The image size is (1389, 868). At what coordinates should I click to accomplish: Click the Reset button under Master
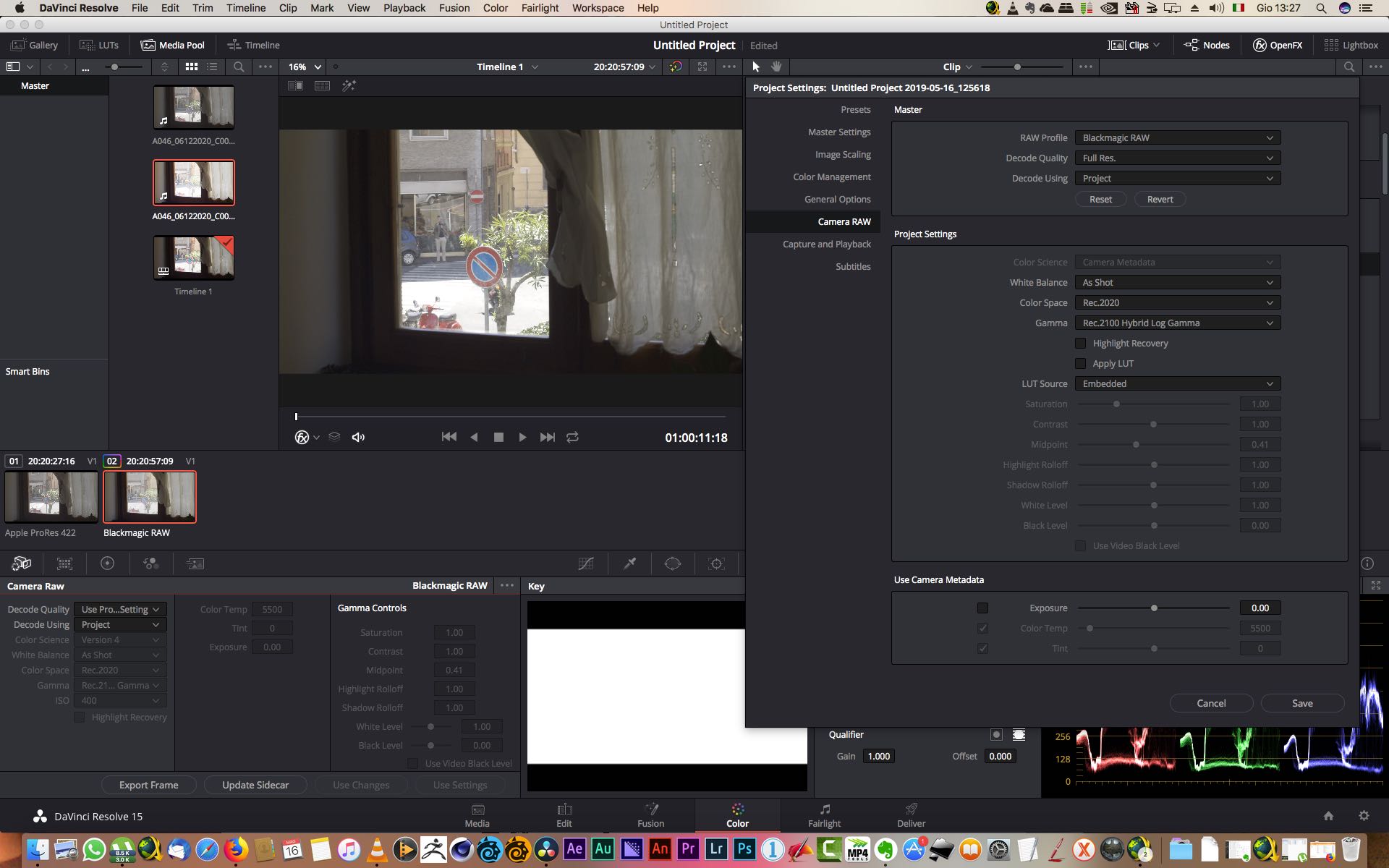[x=1100, y=199]
